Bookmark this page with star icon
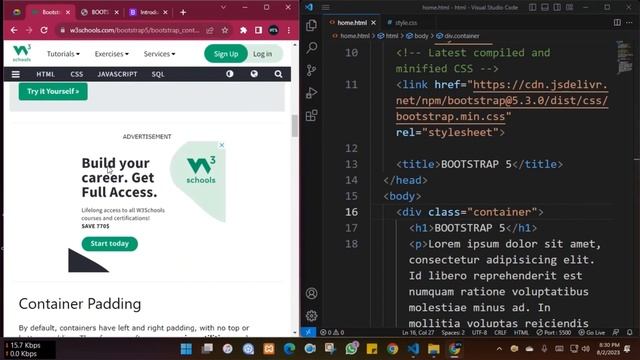 [x=224, y=30]
